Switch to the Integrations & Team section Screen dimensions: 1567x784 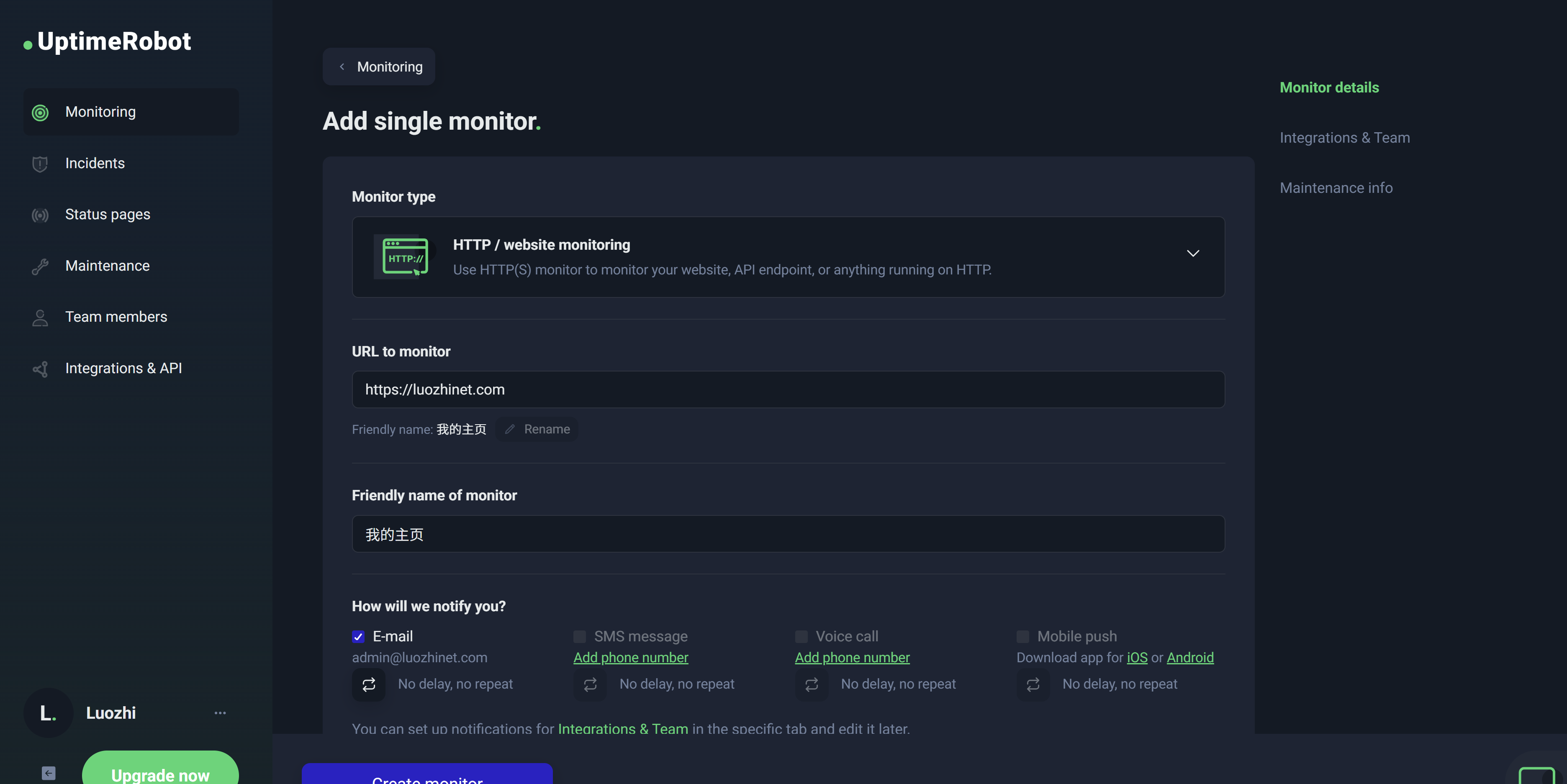click(1344, 138)
